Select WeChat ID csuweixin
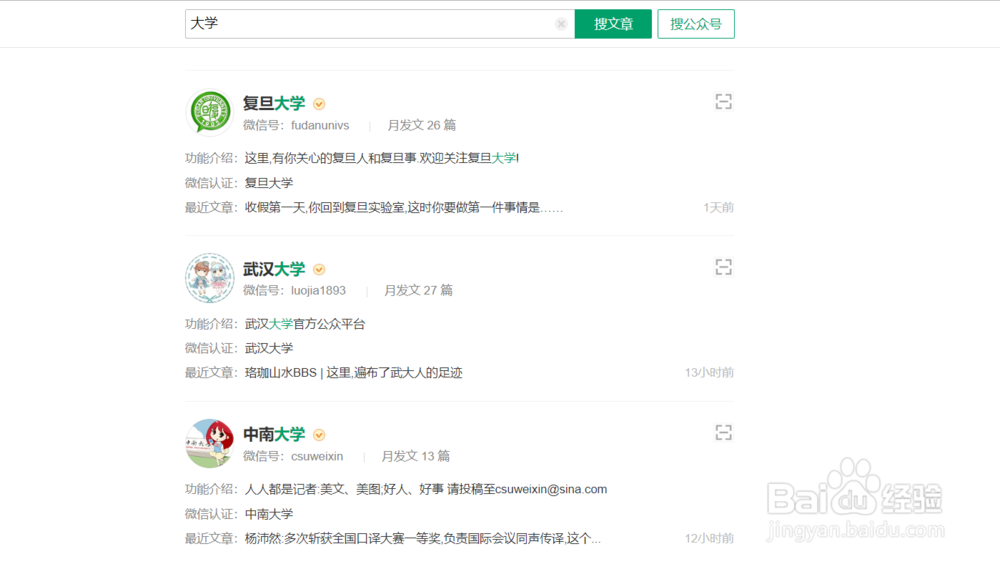Screen dimensions: 1000x564 [x=317, y=456]
